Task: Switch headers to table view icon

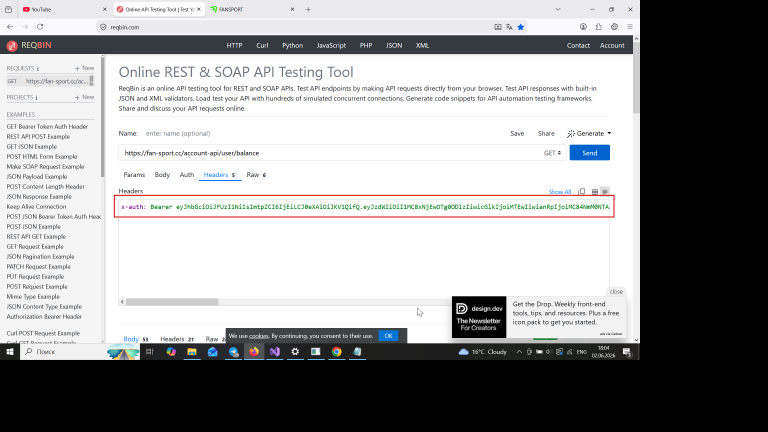Action: pyautogui.click(x=595, y=192)
